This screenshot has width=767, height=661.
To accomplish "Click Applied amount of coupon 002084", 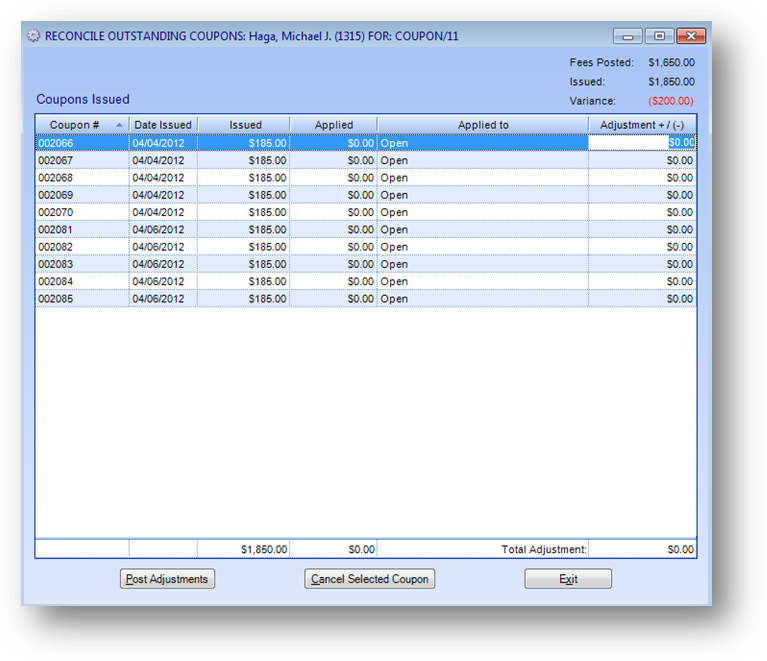I will click(334, 281).
